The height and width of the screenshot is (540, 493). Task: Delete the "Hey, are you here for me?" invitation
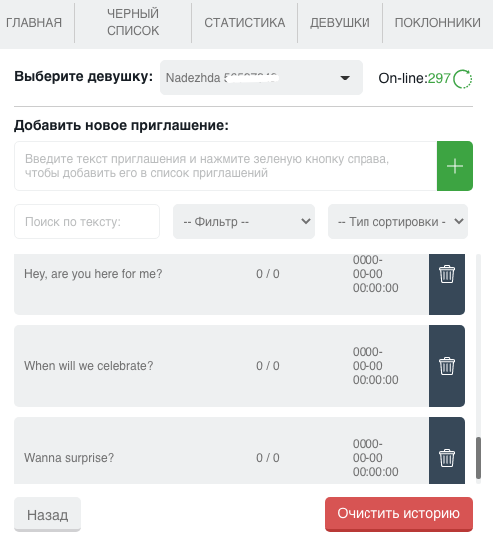447,283
